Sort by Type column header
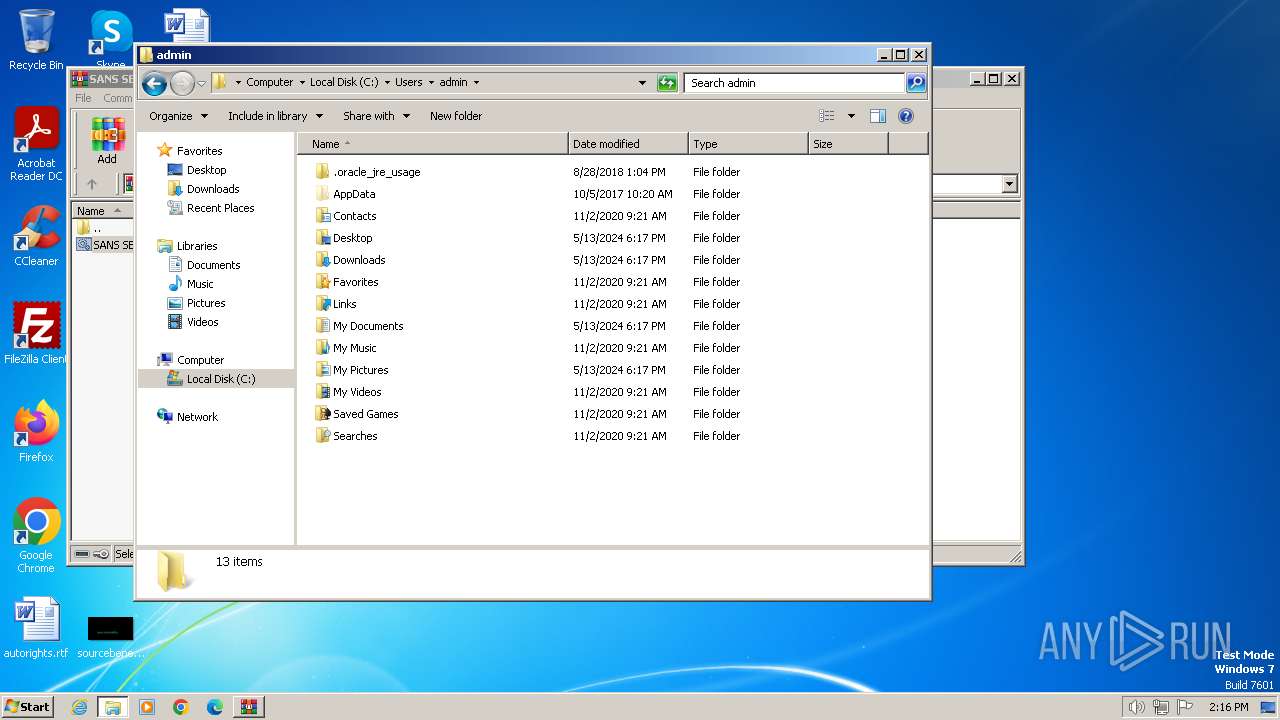Viewport: 1280px width, 720px height. coord(748,144)
